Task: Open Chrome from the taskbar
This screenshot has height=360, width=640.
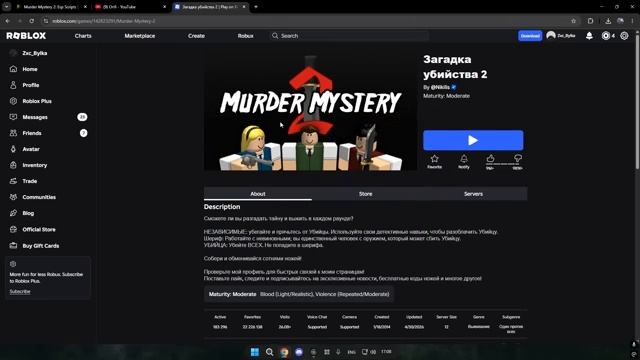Action: 284,352
